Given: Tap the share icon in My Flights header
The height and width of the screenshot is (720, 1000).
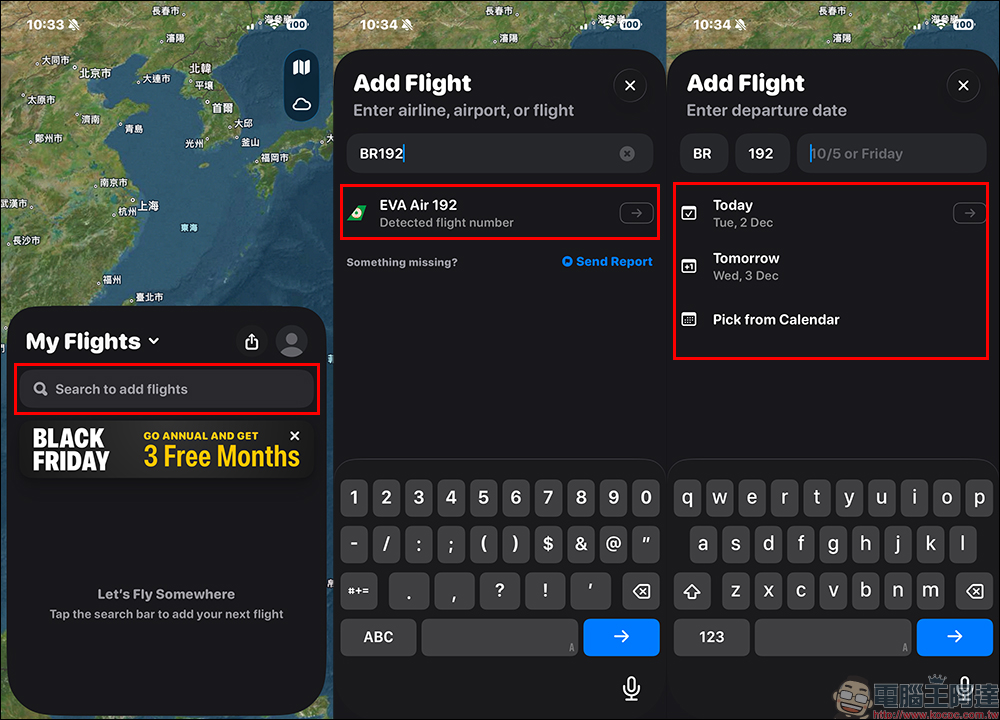Looking at the screenshot, I should (x=251, y=341).
